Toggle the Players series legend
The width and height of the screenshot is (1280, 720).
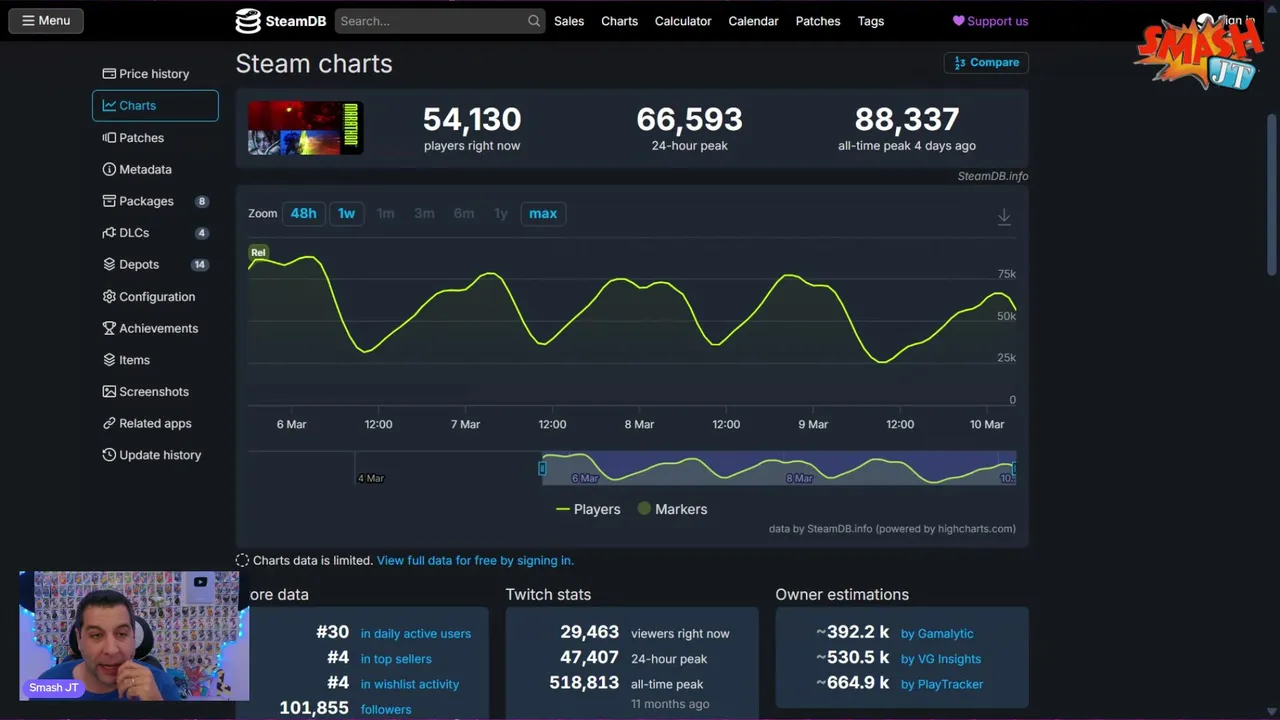(x=588, y=509)
